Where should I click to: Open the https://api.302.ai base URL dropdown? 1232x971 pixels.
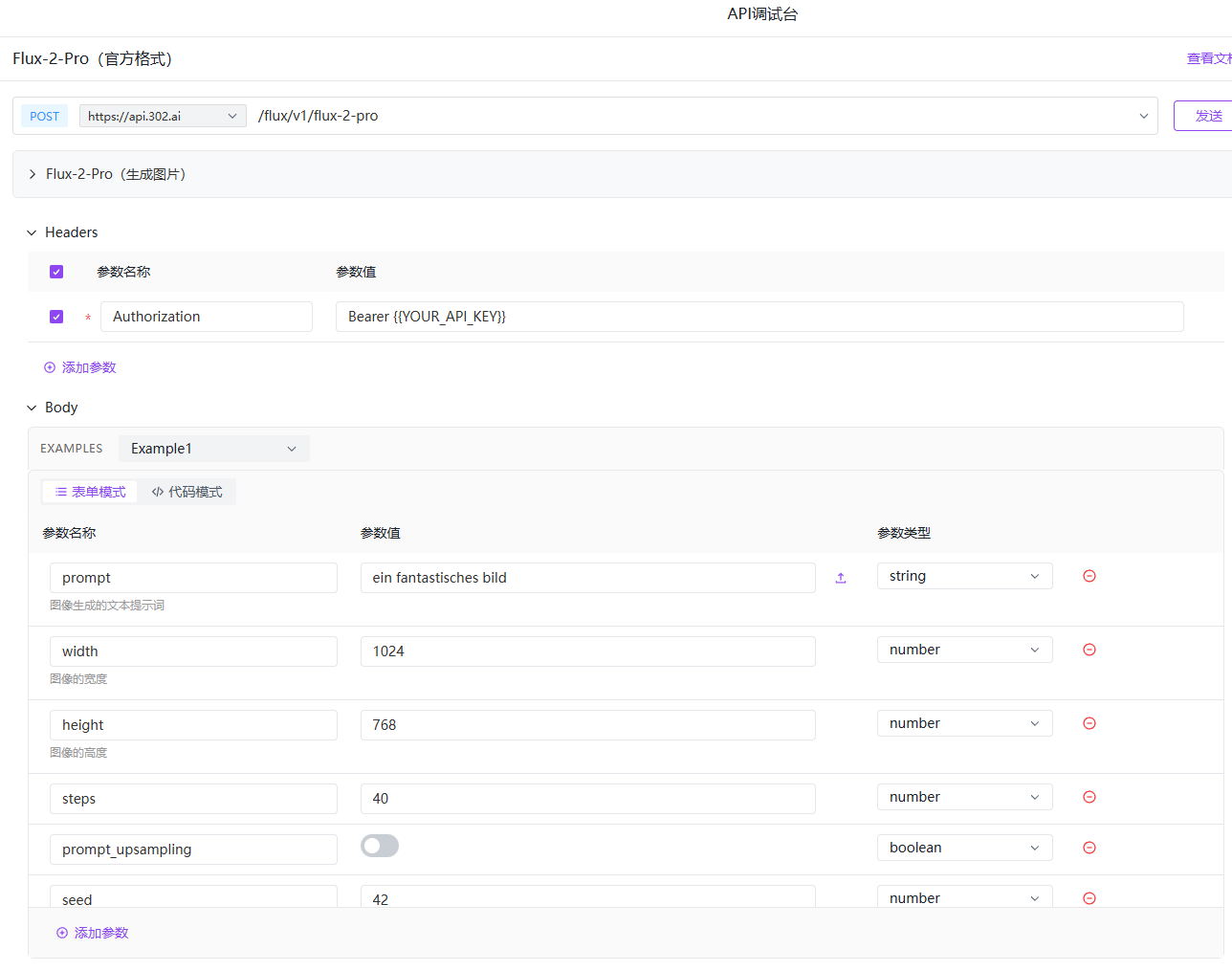point(162,116)
